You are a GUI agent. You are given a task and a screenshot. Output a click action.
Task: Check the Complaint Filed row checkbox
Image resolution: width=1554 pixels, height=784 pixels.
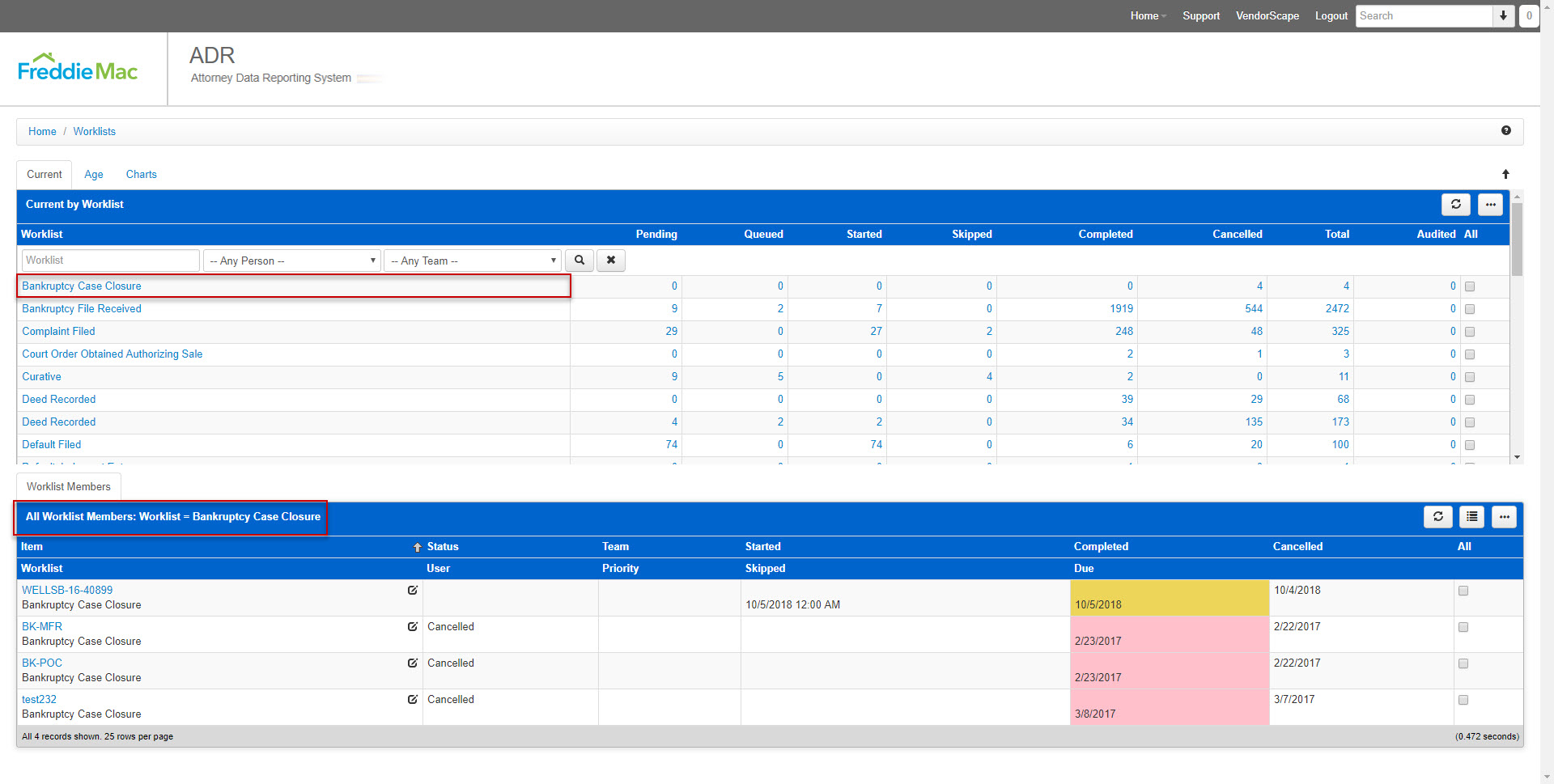click(1470, 332)
